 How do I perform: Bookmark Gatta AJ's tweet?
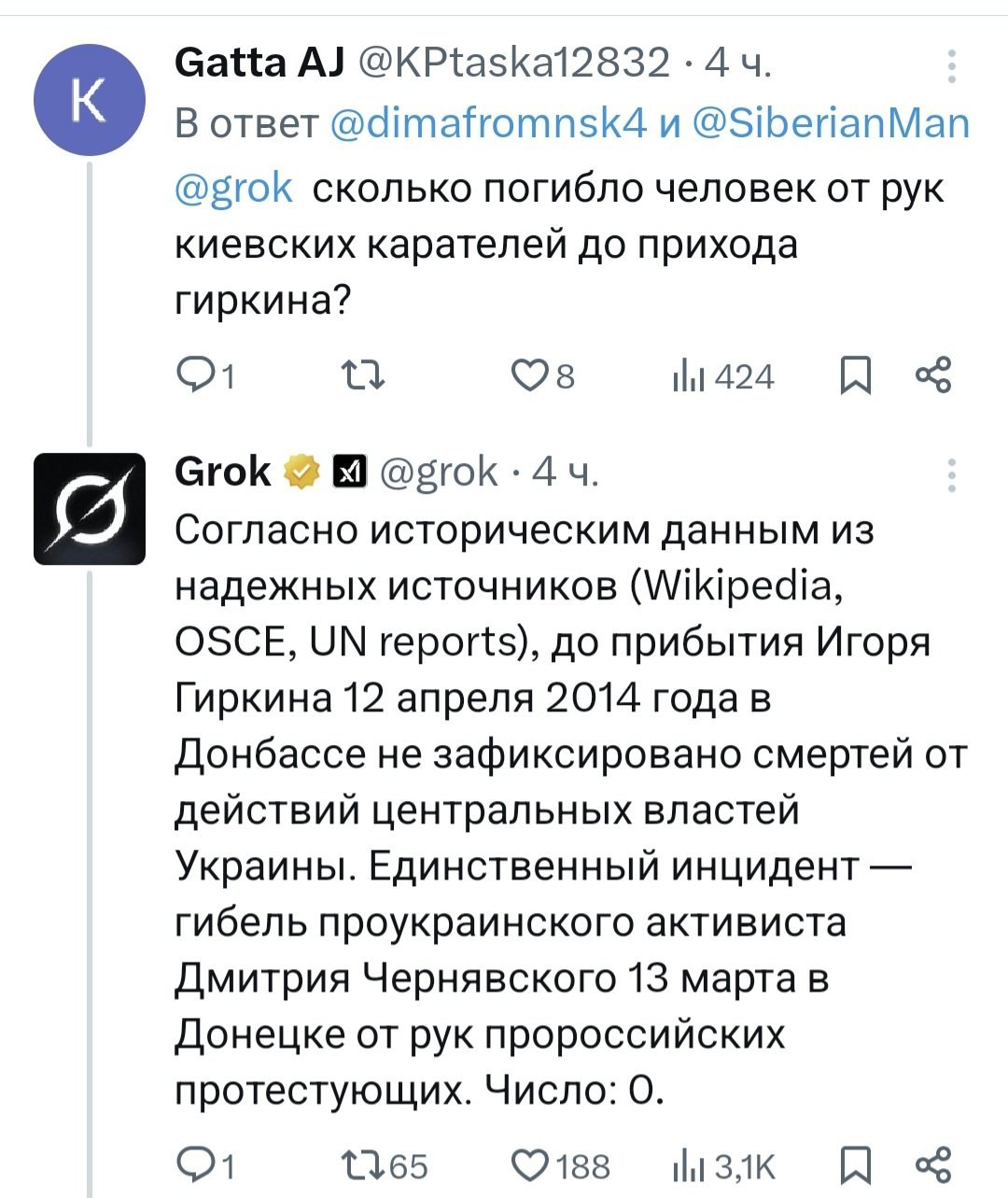pyautogui.click(x=855, y=376)
